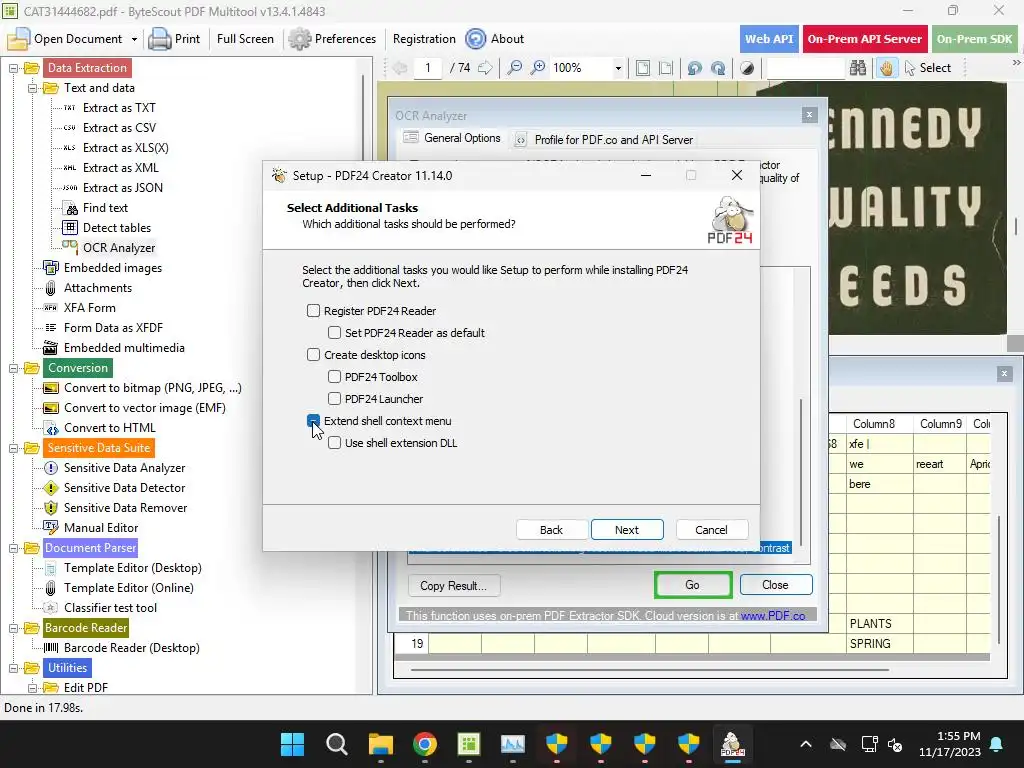Viewport: 1024px width, 768px height.
Task: Collapse the Document Parser node
Action: point(13,548)
